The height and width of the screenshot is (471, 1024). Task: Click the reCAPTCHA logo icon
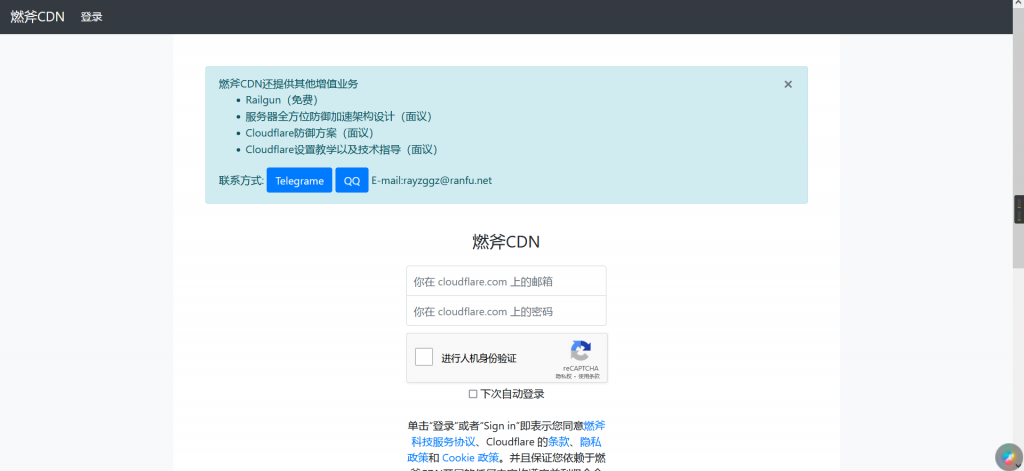pyautogui.click(x=581, y=351)
